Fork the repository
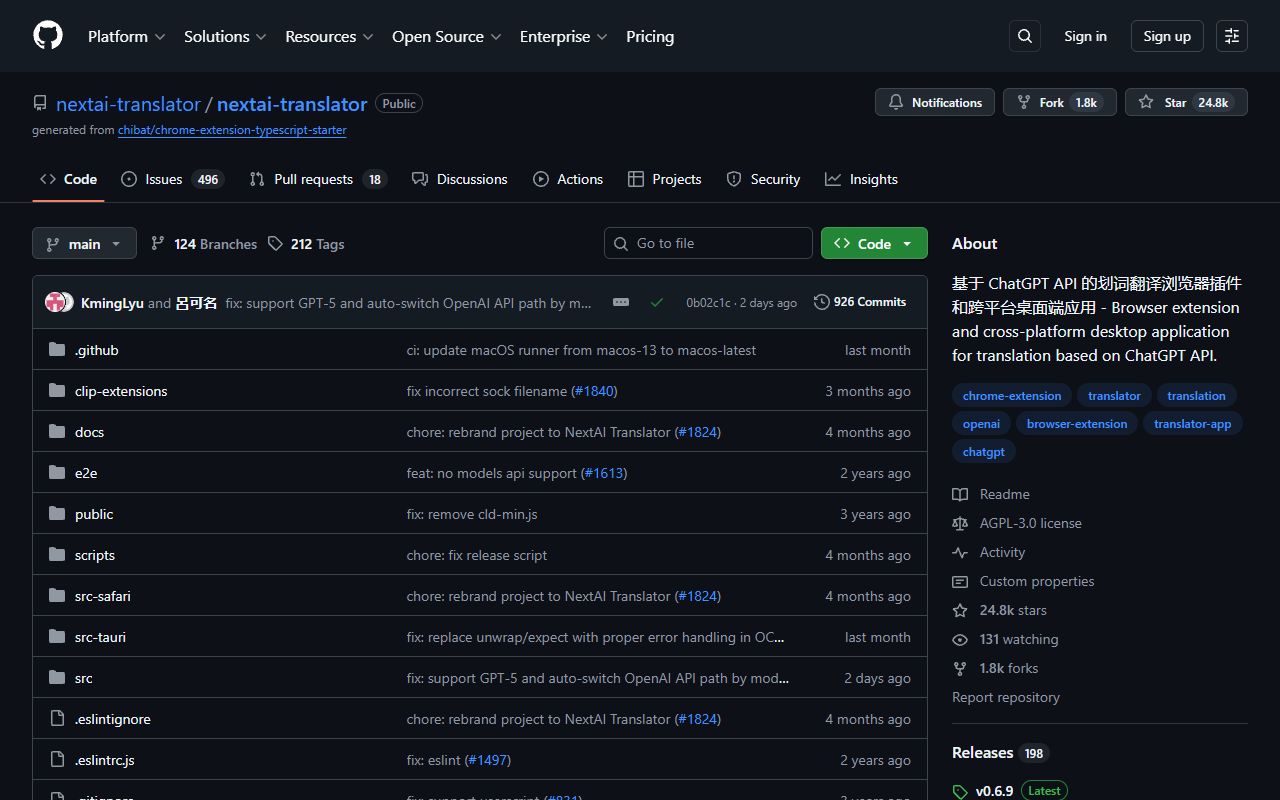 click(1051, 101)
